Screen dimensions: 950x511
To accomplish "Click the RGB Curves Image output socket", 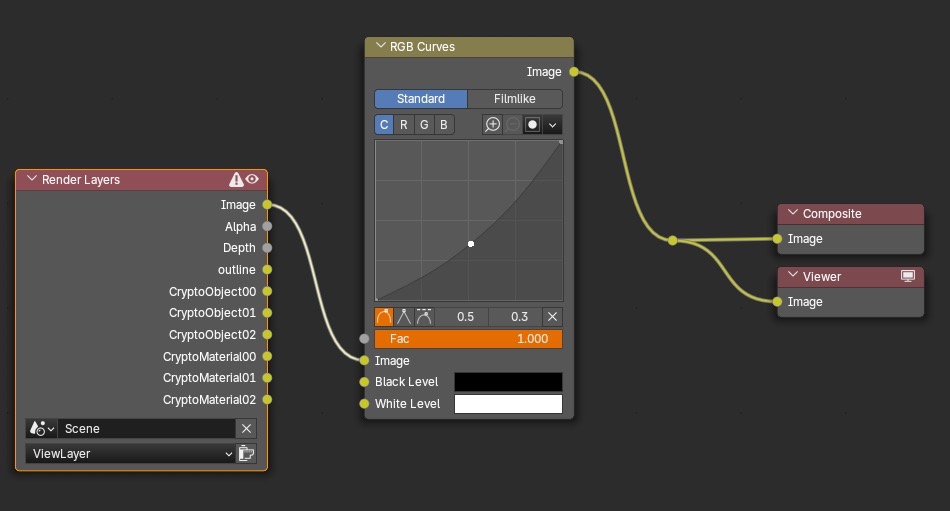I will pyautogui.click(x=574, y=72).
